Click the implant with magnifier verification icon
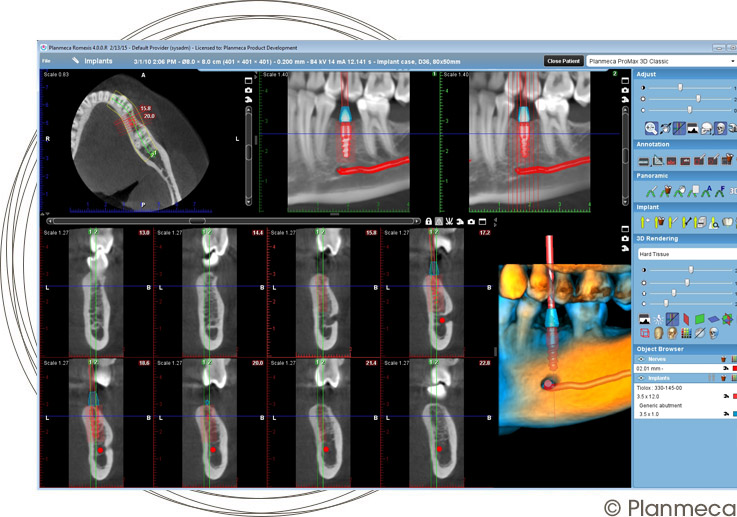Viewport: 737px width, 517px height. 714,223
